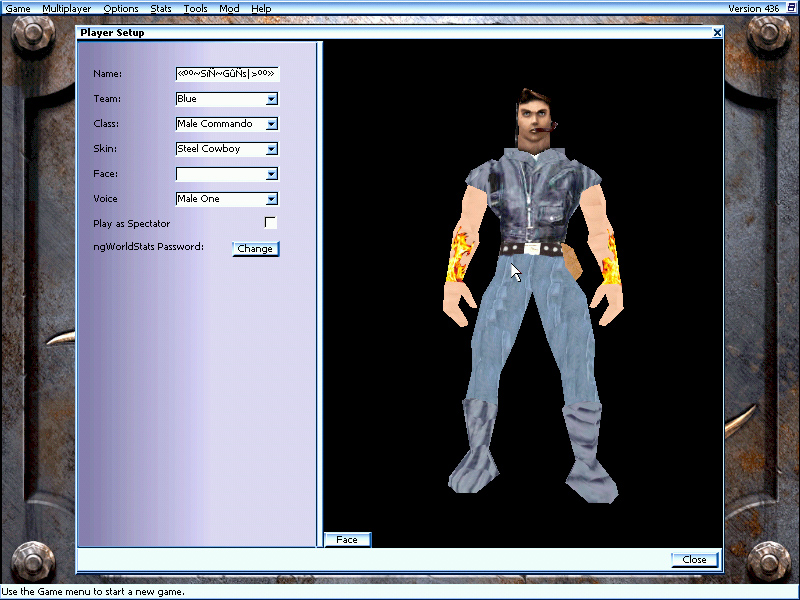Open the empty Face dropdown
The image size is (800, 600).
[271, 173]
